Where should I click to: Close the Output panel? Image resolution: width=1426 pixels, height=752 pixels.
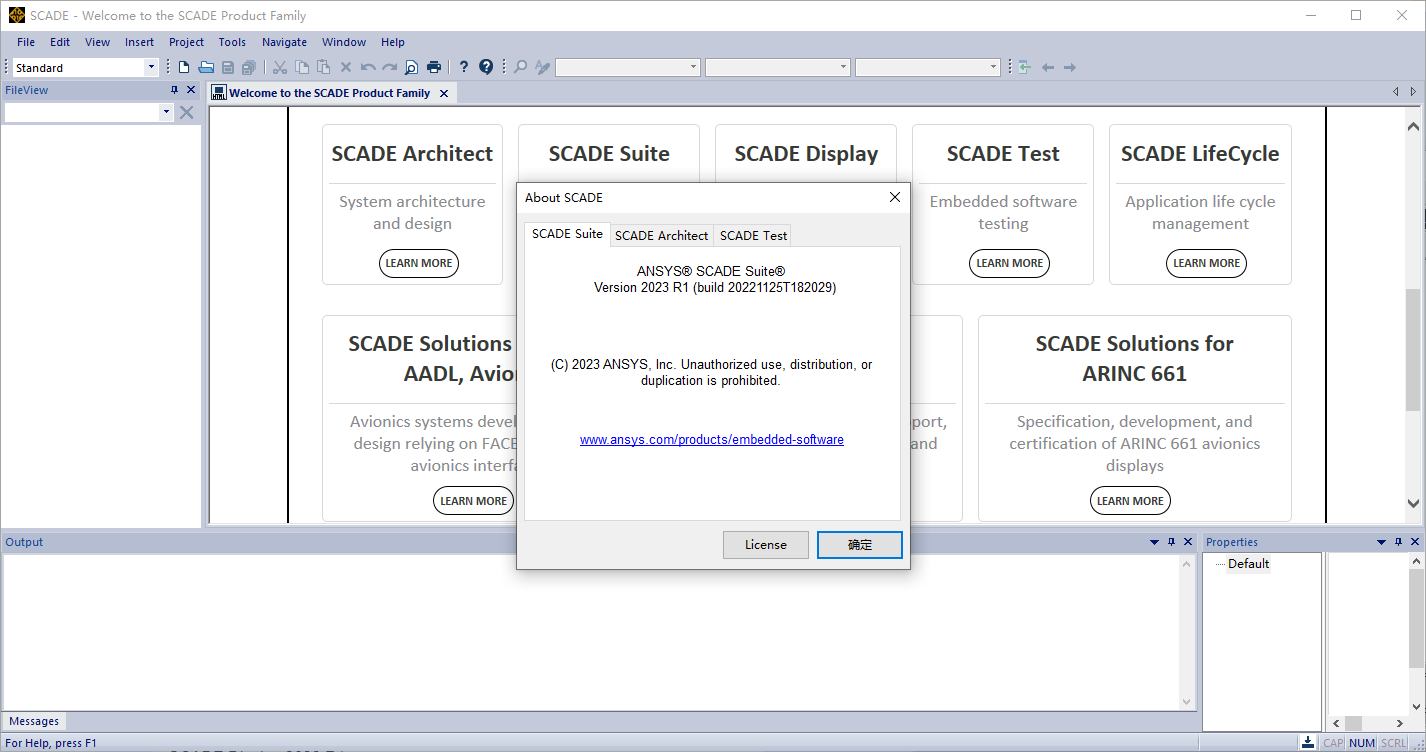(1188, 542)
